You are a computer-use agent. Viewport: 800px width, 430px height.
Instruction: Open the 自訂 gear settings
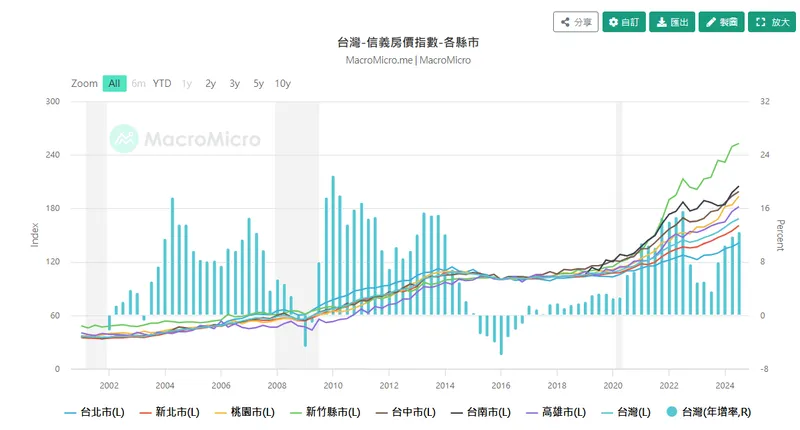pos(623,21)
